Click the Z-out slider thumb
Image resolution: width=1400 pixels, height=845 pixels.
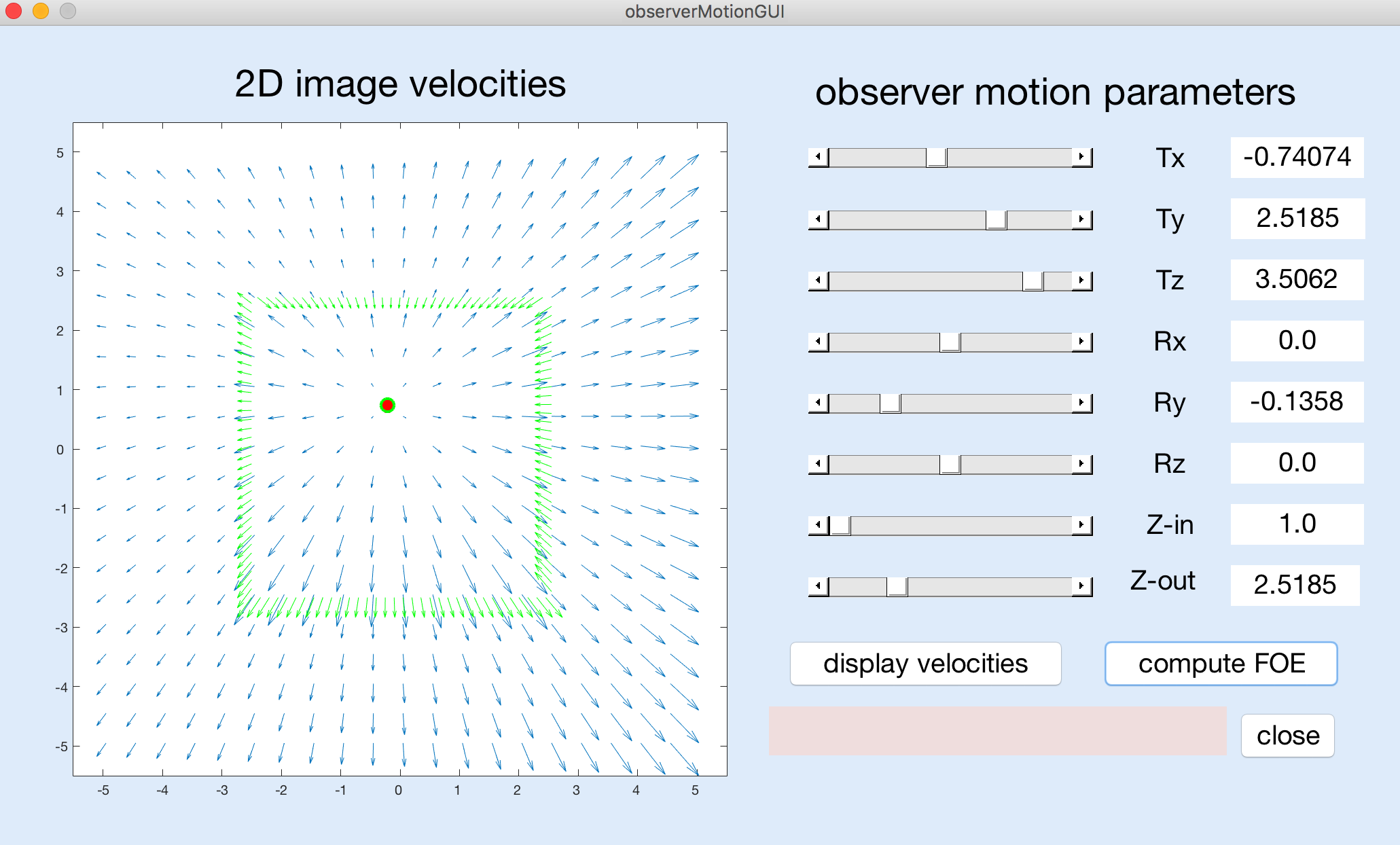897,586
